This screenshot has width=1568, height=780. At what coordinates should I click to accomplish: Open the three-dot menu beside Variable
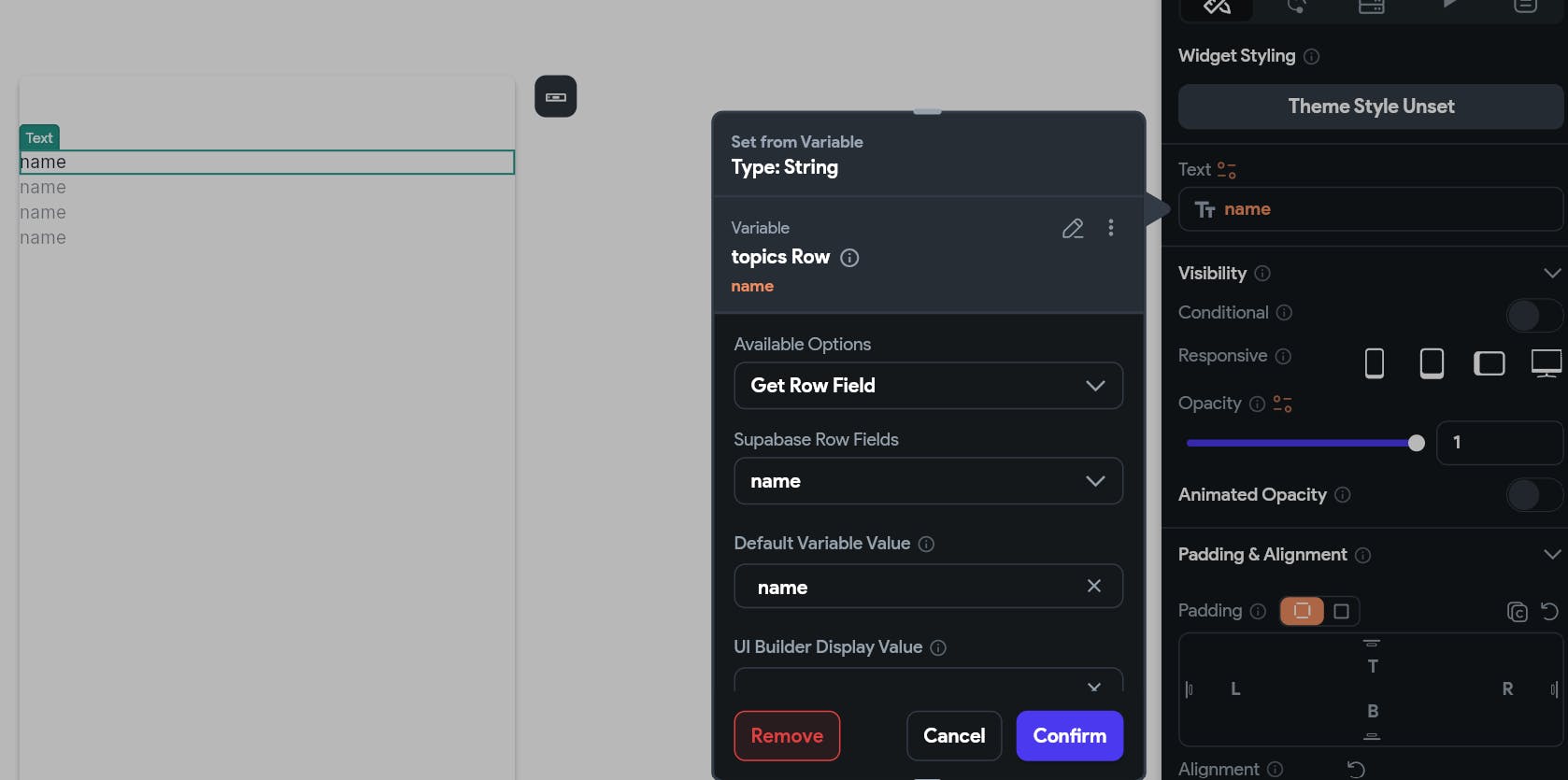1111,228
